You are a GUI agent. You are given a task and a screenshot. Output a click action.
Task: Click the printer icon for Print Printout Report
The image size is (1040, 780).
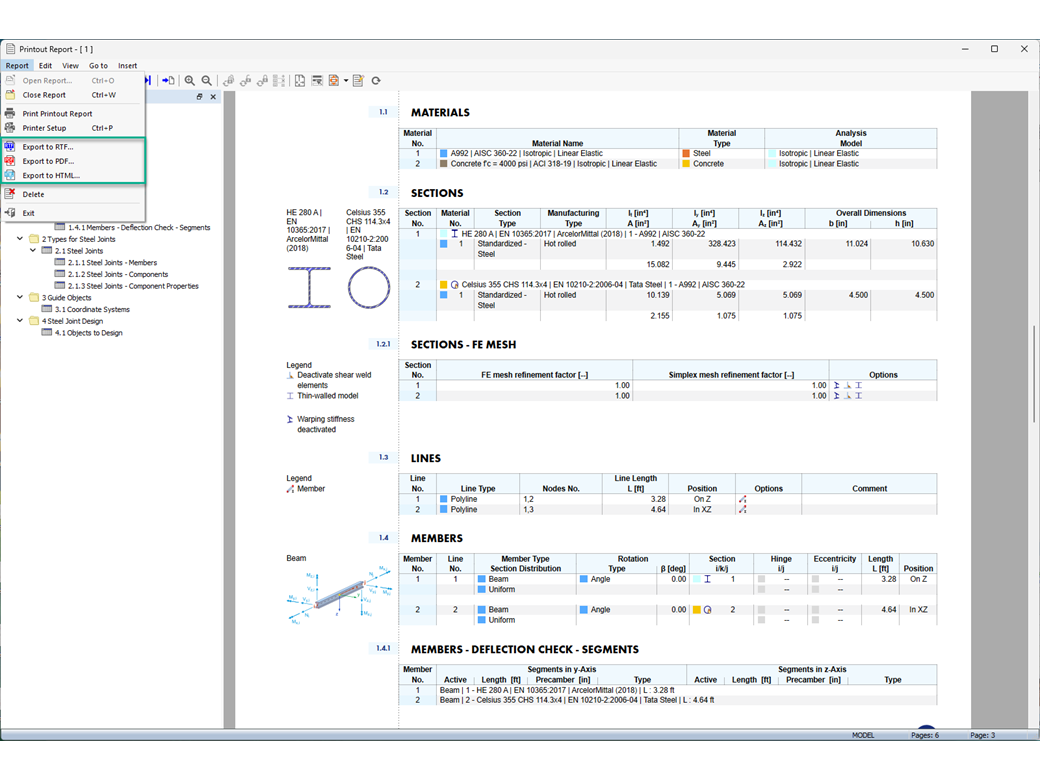[10, 113]
